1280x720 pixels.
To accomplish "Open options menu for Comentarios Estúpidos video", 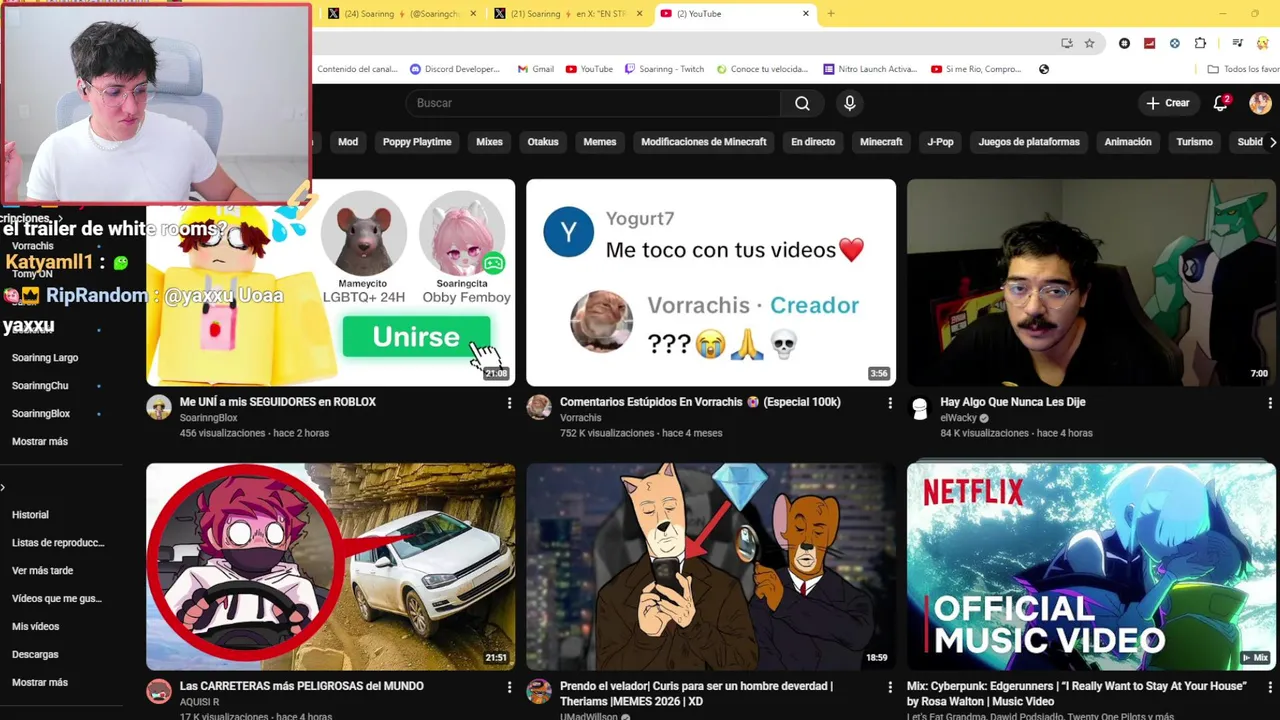I will coord(890,403).
